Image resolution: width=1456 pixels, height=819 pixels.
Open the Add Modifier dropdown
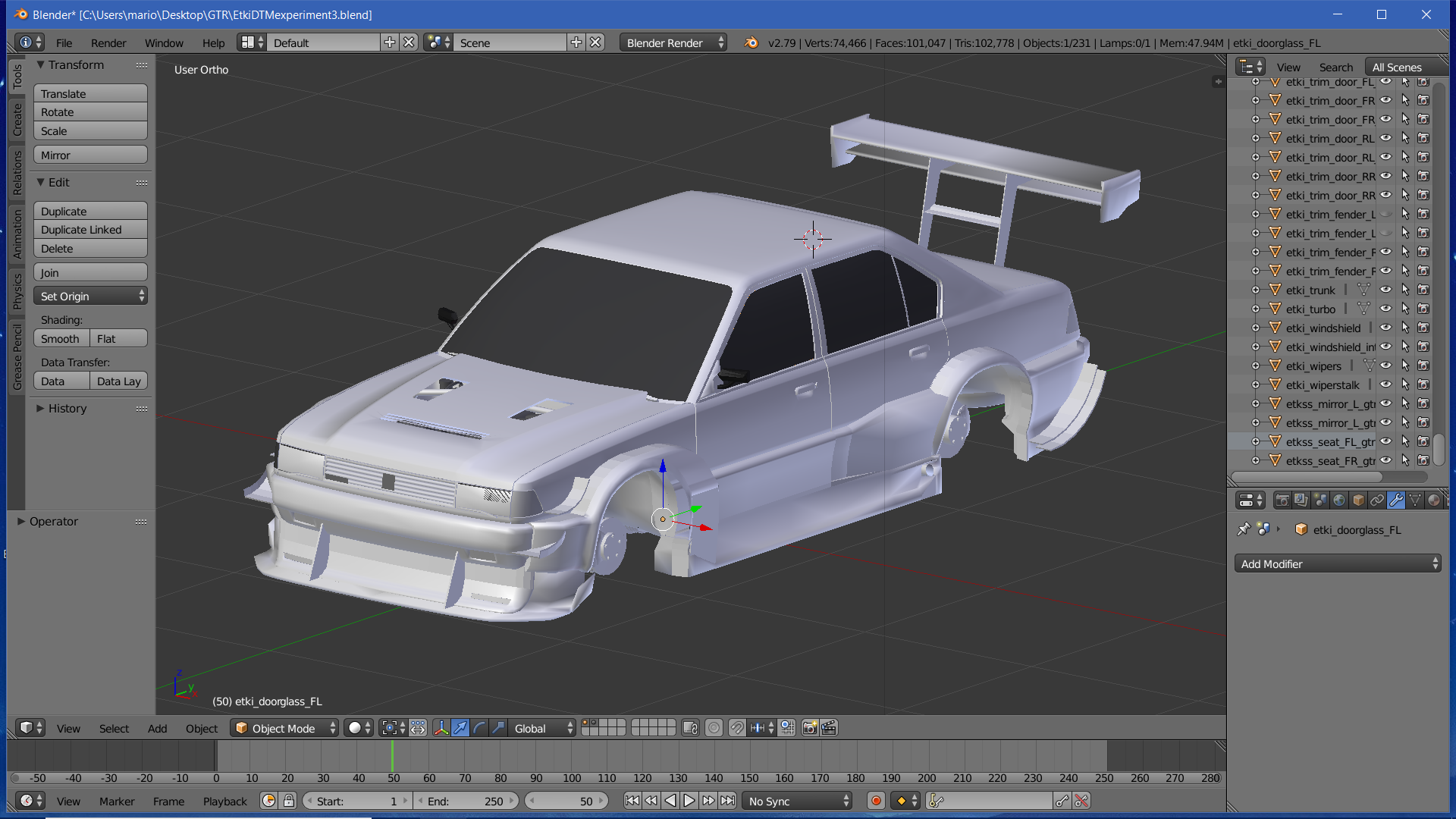1338,563
